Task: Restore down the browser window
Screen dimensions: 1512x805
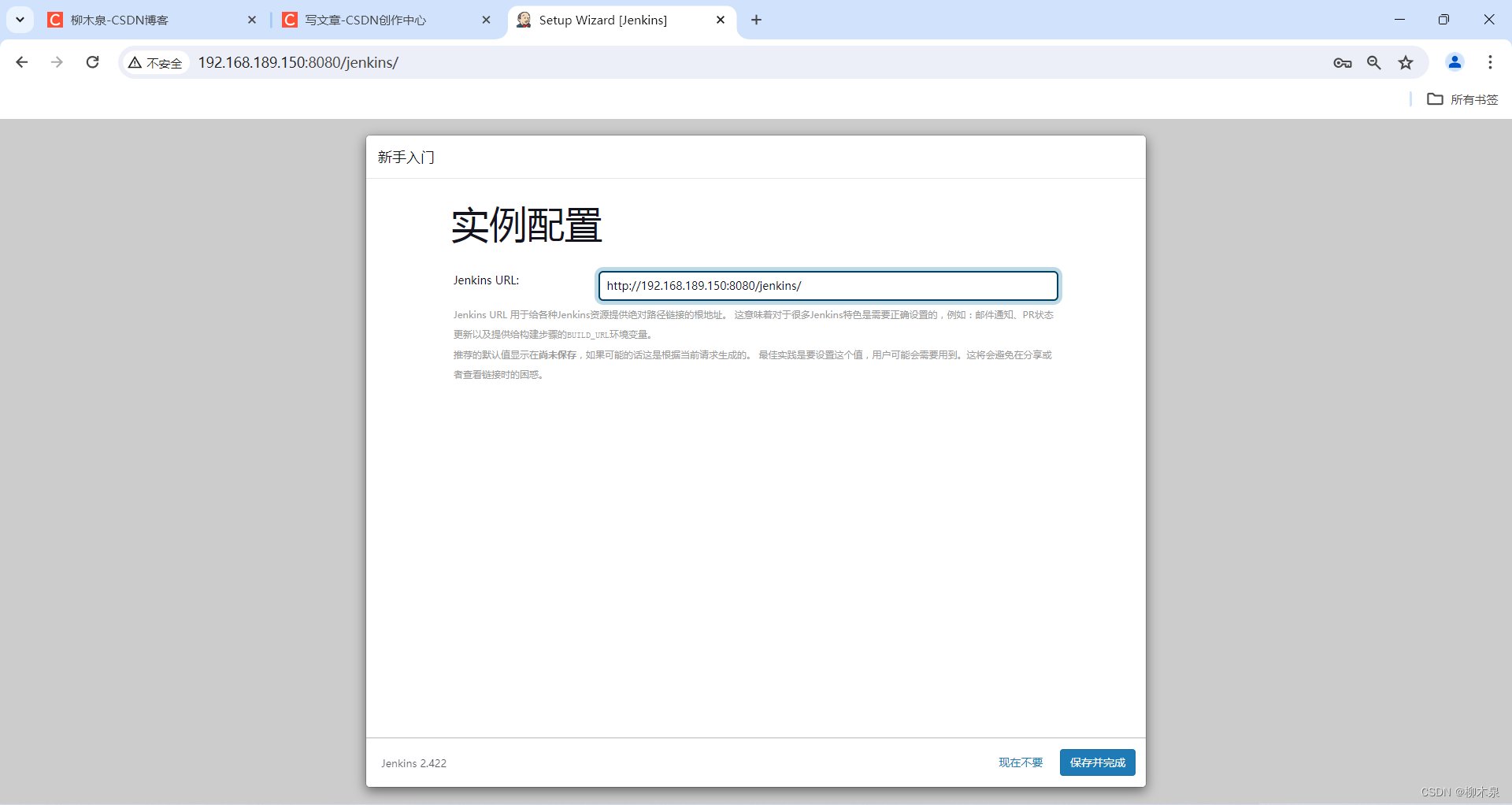Action: [x=1443, y=20]
